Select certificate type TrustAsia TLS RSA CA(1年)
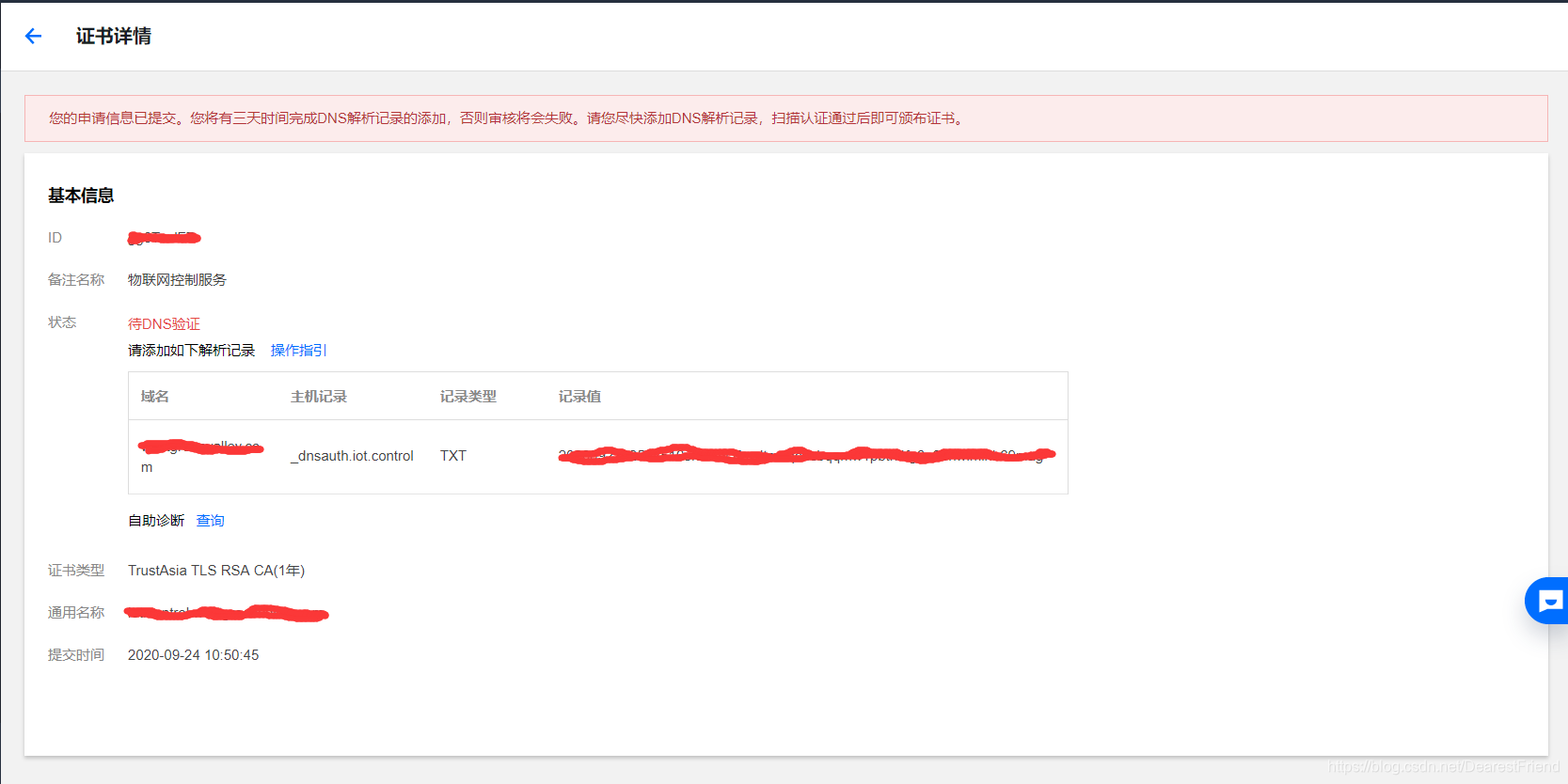Viewport: 1568px width, 784px height. [x=216, y=571]
